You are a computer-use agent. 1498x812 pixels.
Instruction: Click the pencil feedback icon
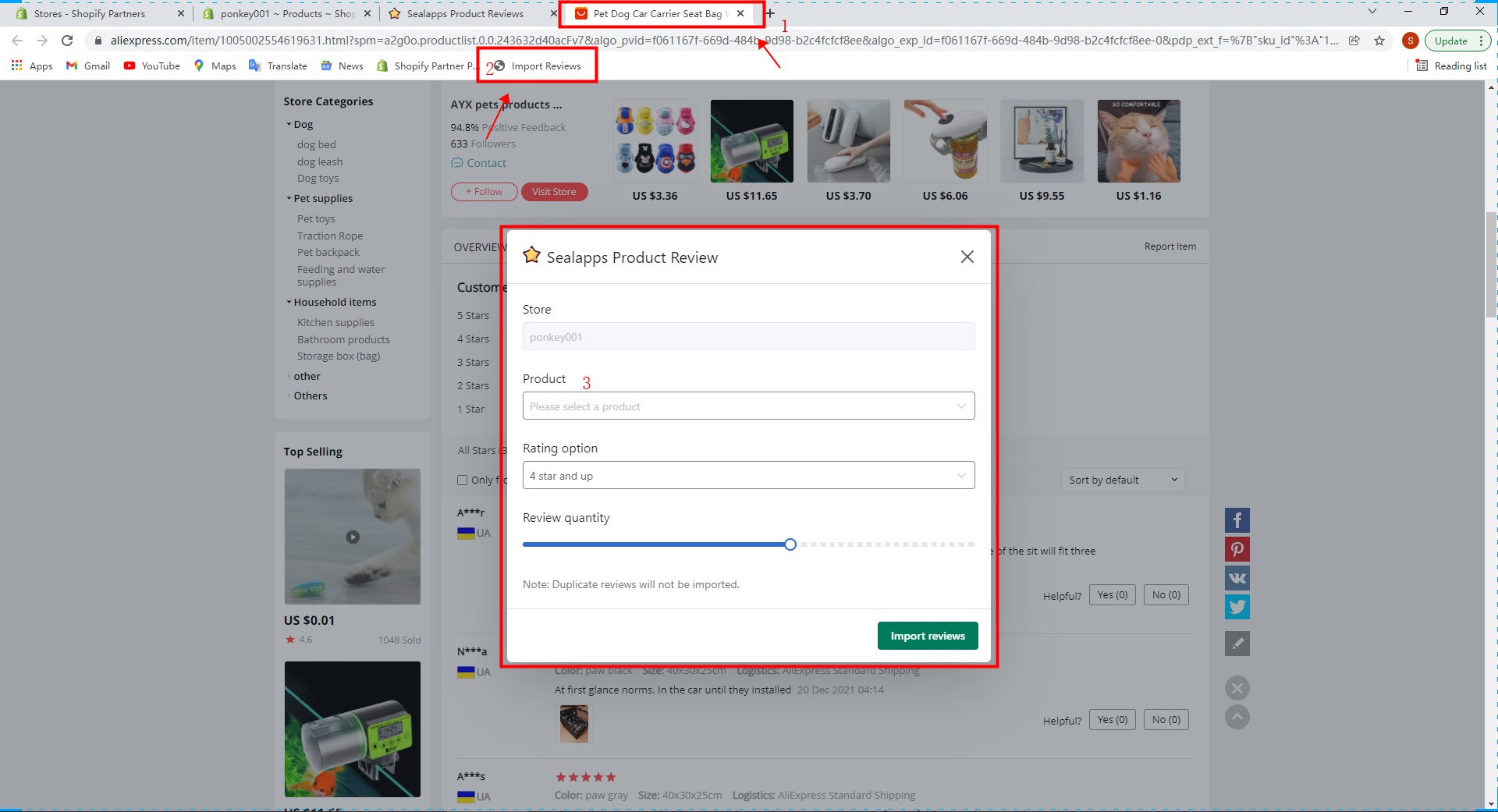[1237, 644]
